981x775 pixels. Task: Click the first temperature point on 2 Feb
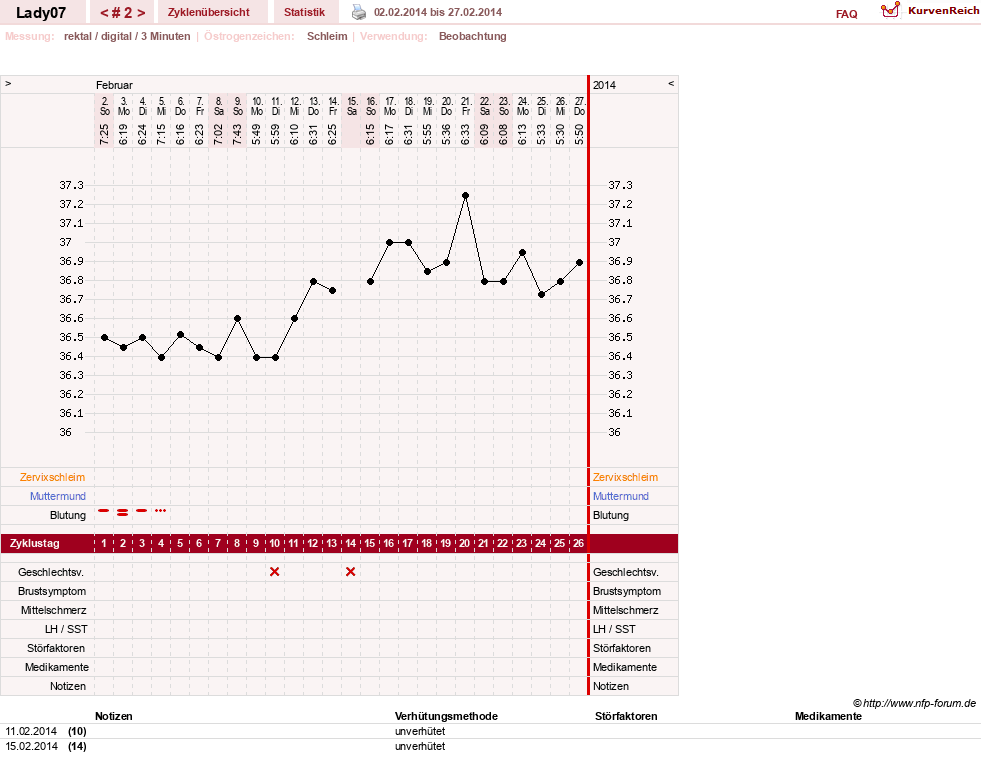pos(104,338)
